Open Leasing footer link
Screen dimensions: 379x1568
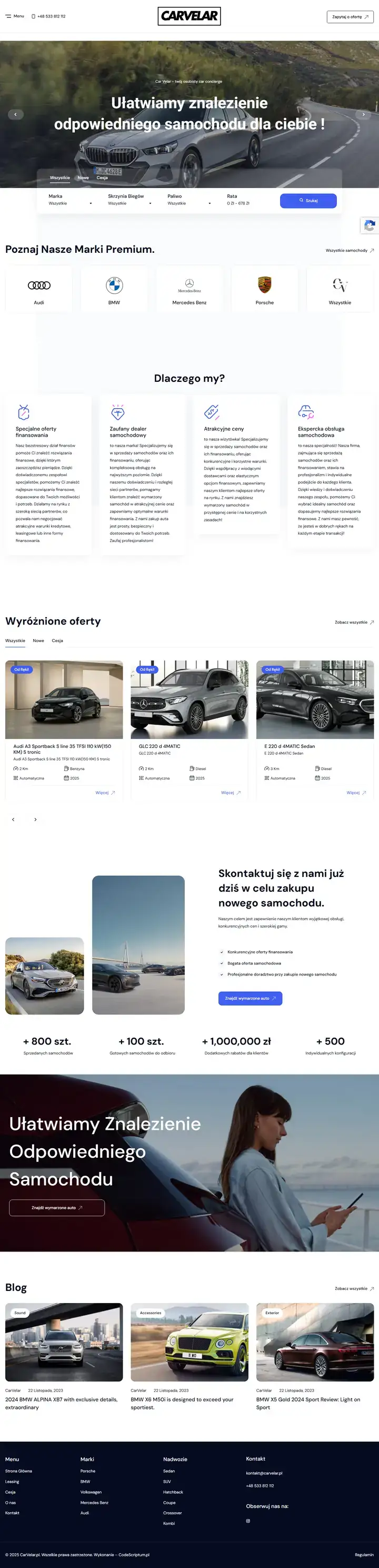(12, 1482)
